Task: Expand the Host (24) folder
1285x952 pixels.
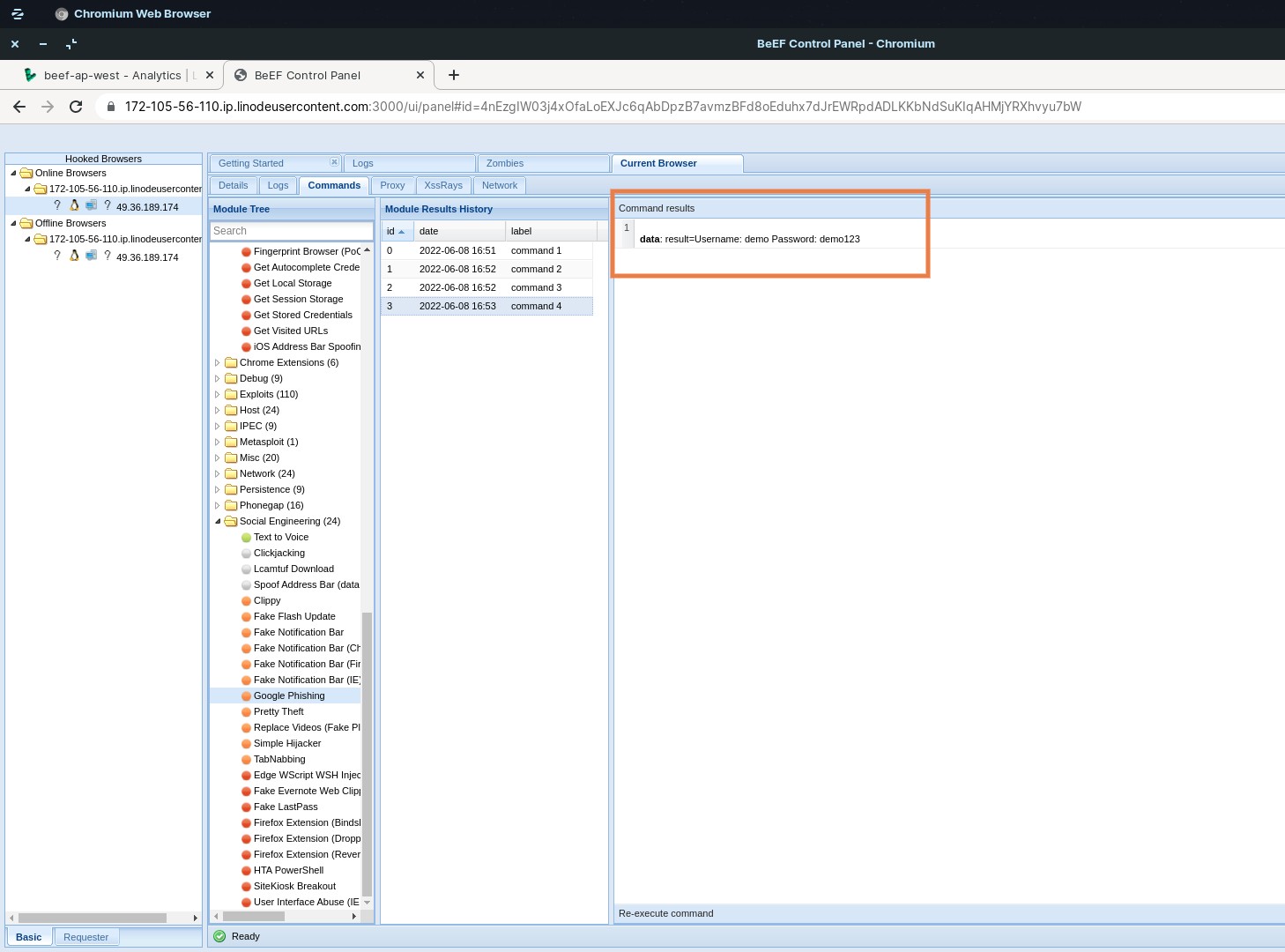Action: coord(218,410)
